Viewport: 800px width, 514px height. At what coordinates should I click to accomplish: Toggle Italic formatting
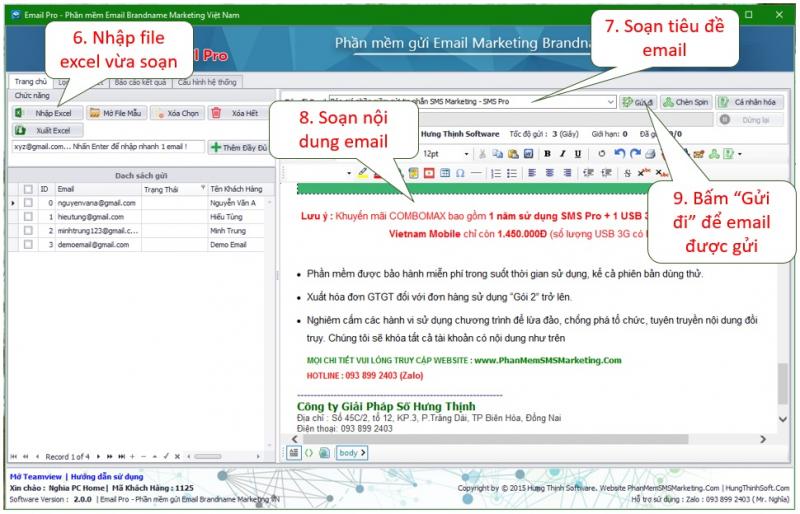563,154
